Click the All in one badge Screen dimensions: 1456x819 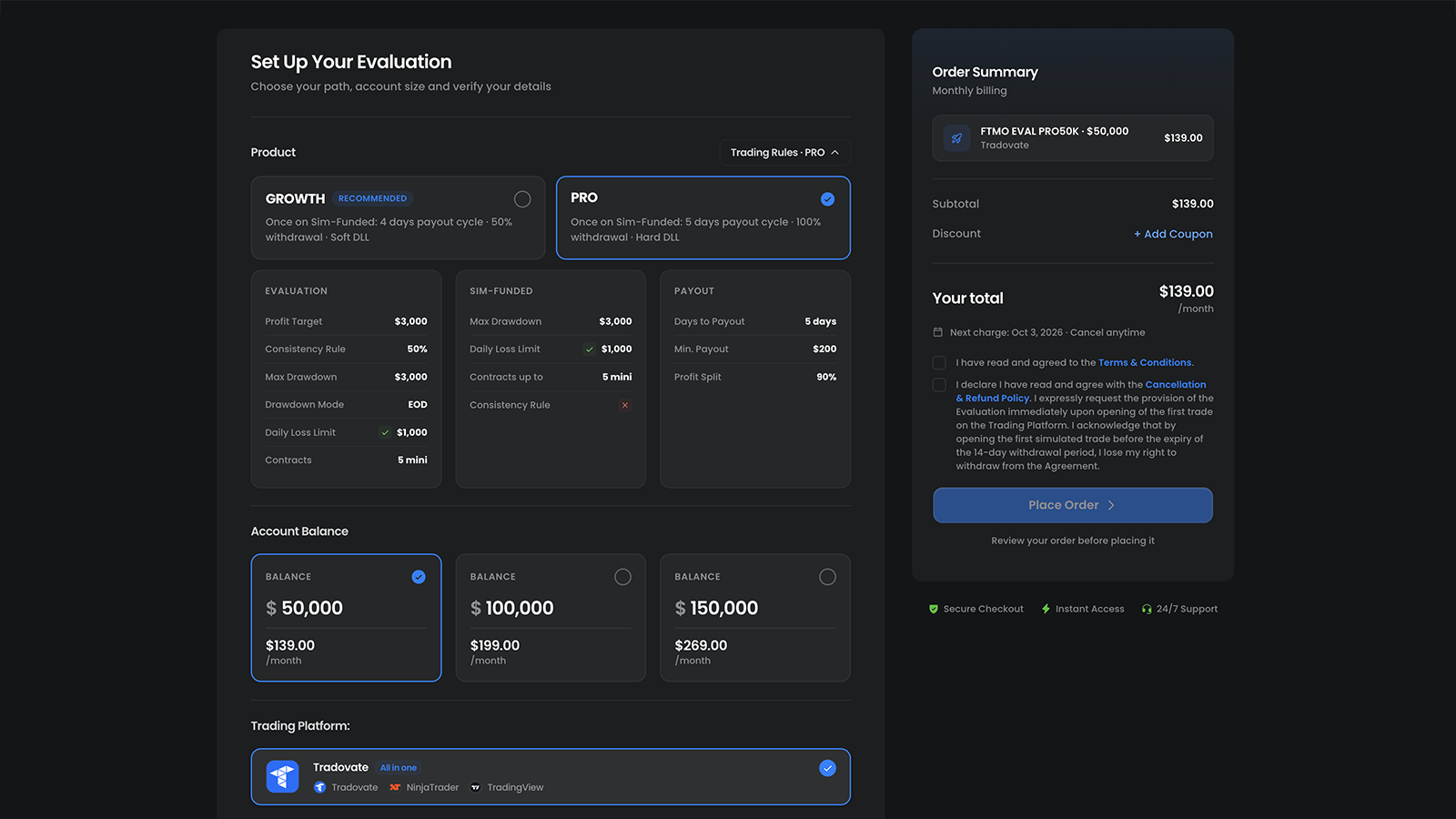click(x=399, y=768)
